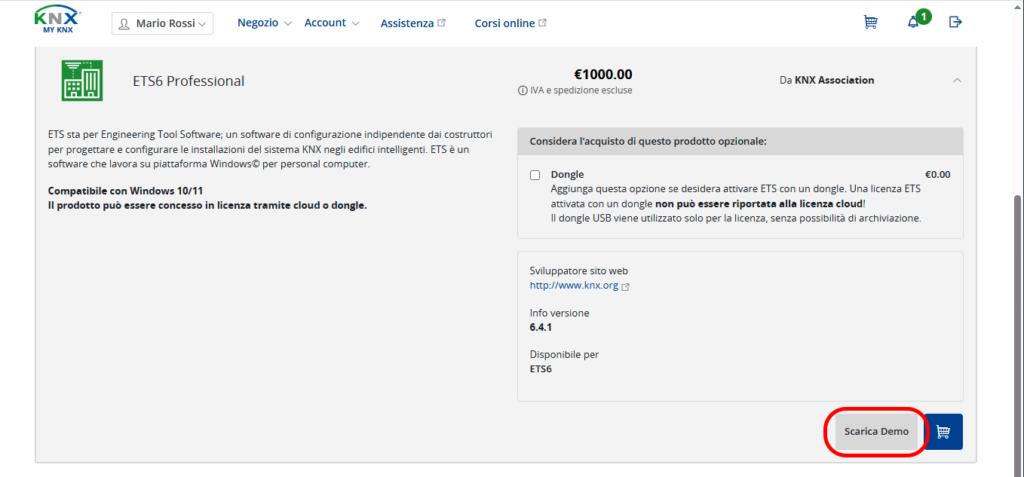Image resolution: width=1024 pixels, height=477 pixels.
Task: Expand the Negozio menu
Action: (x=264, y=23)
